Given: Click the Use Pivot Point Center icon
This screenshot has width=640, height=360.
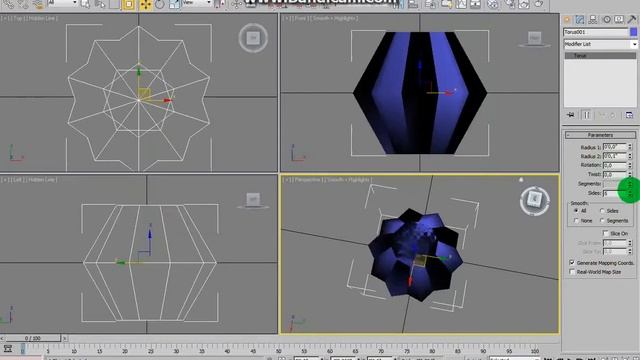Looking at the screenshot, I should point(219,4).
